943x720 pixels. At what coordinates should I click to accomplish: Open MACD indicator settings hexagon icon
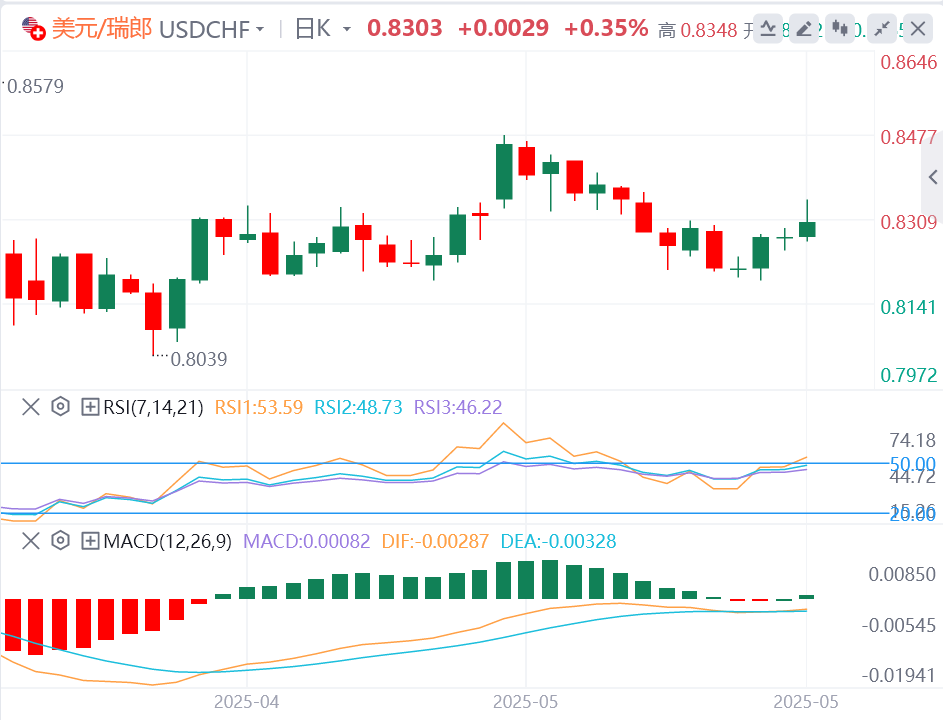[60, 541]
